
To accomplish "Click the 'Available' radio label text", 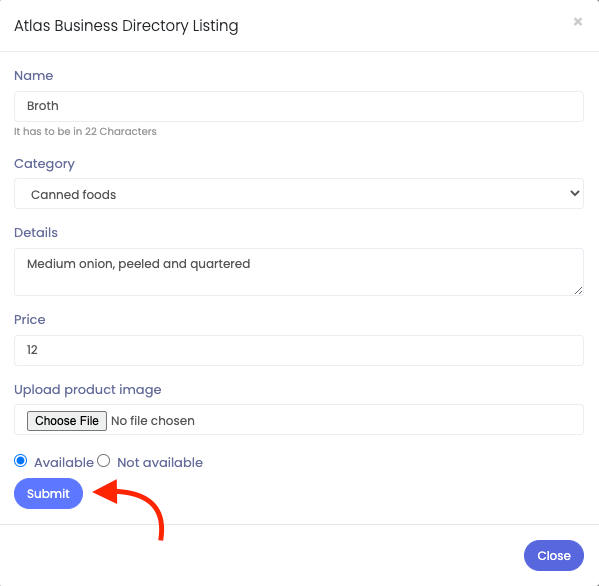I will click(x=64, y=463).
